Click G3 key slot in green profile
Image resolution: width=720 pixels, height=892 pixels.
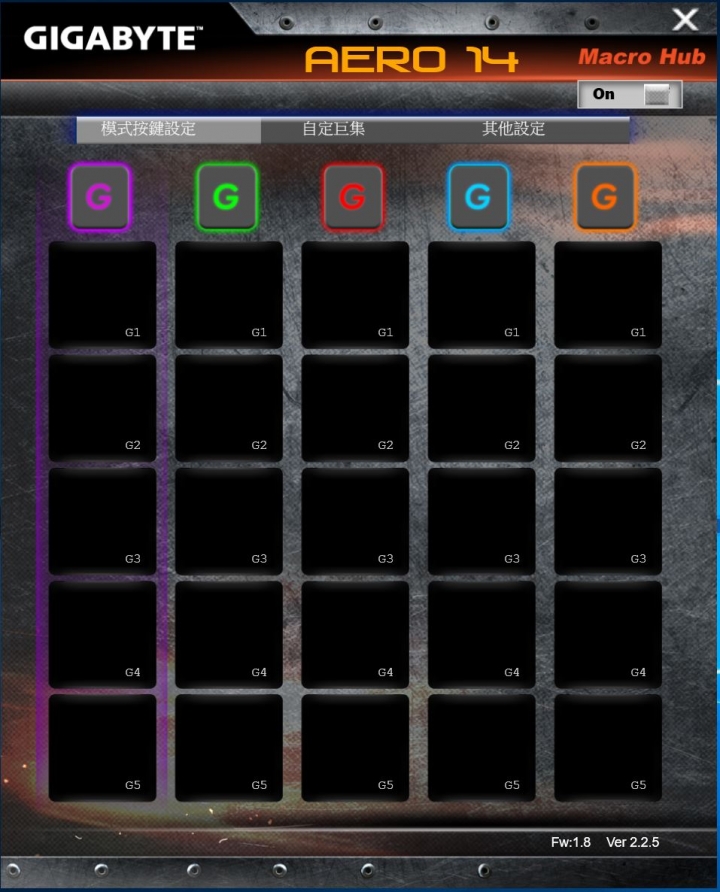click(x=229, y=521)
